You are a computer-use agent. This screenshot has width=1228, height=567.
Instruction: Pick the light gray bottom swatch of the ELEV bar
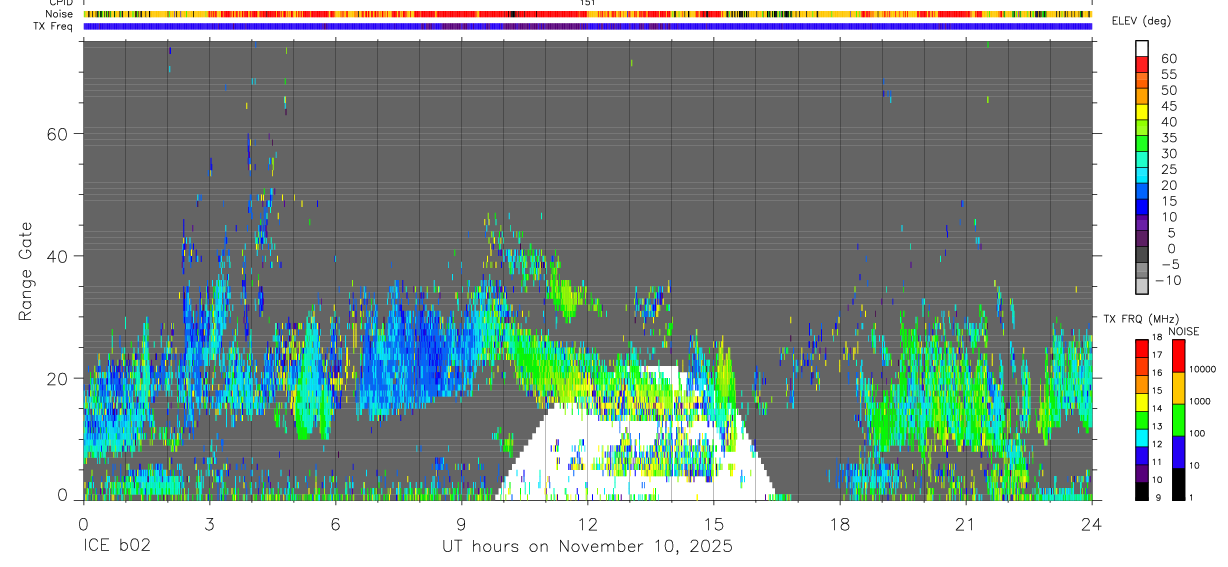click(x=1142, y=286)
